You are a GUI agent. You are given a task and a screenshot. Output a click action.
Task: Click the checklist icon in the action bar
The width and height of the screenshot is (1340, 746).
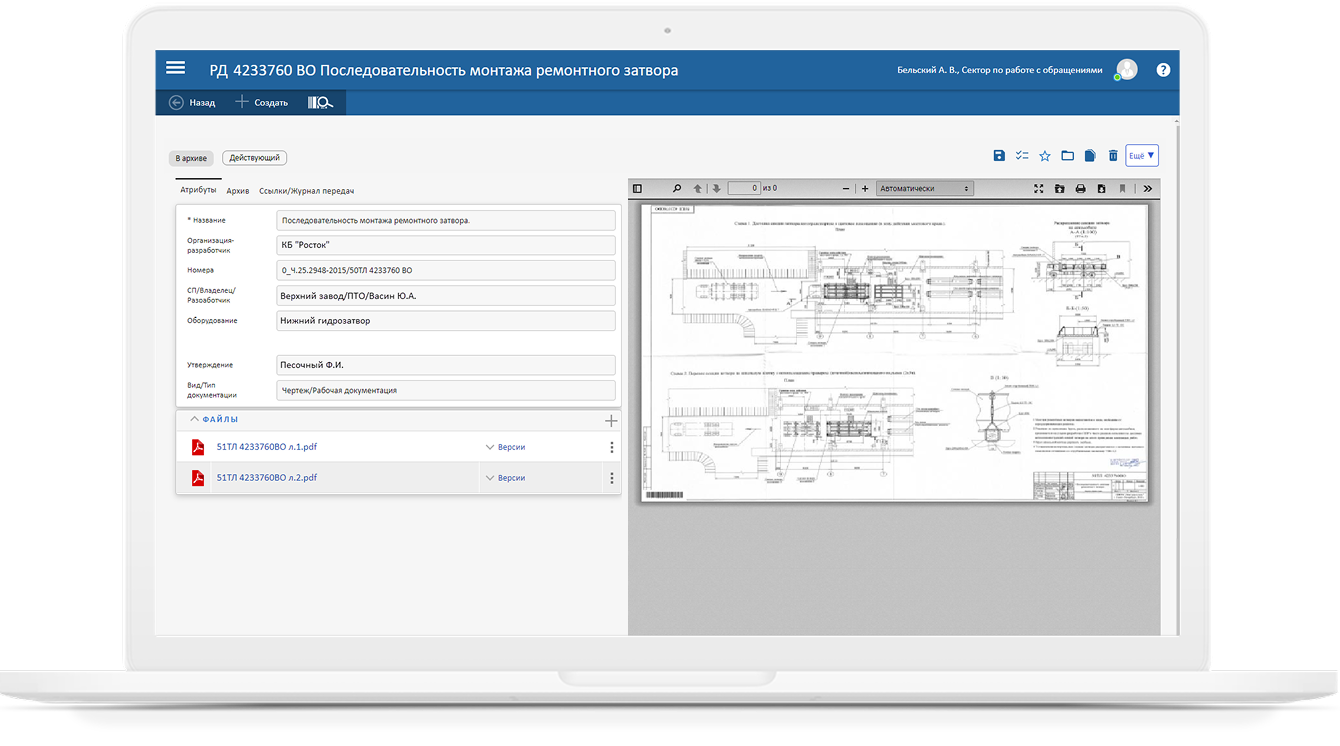tap(1021, 156)
